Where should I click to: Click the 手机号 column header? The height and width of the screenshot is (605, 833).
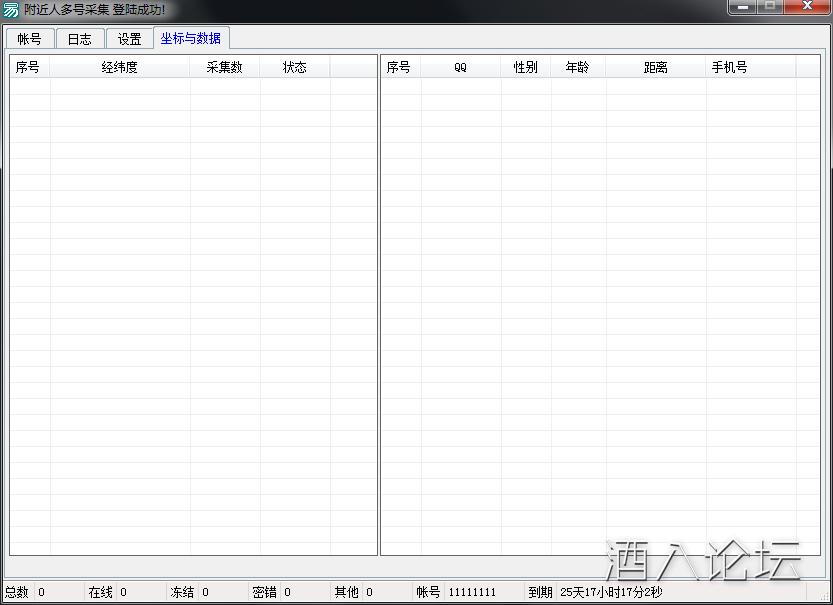[729, 68]
